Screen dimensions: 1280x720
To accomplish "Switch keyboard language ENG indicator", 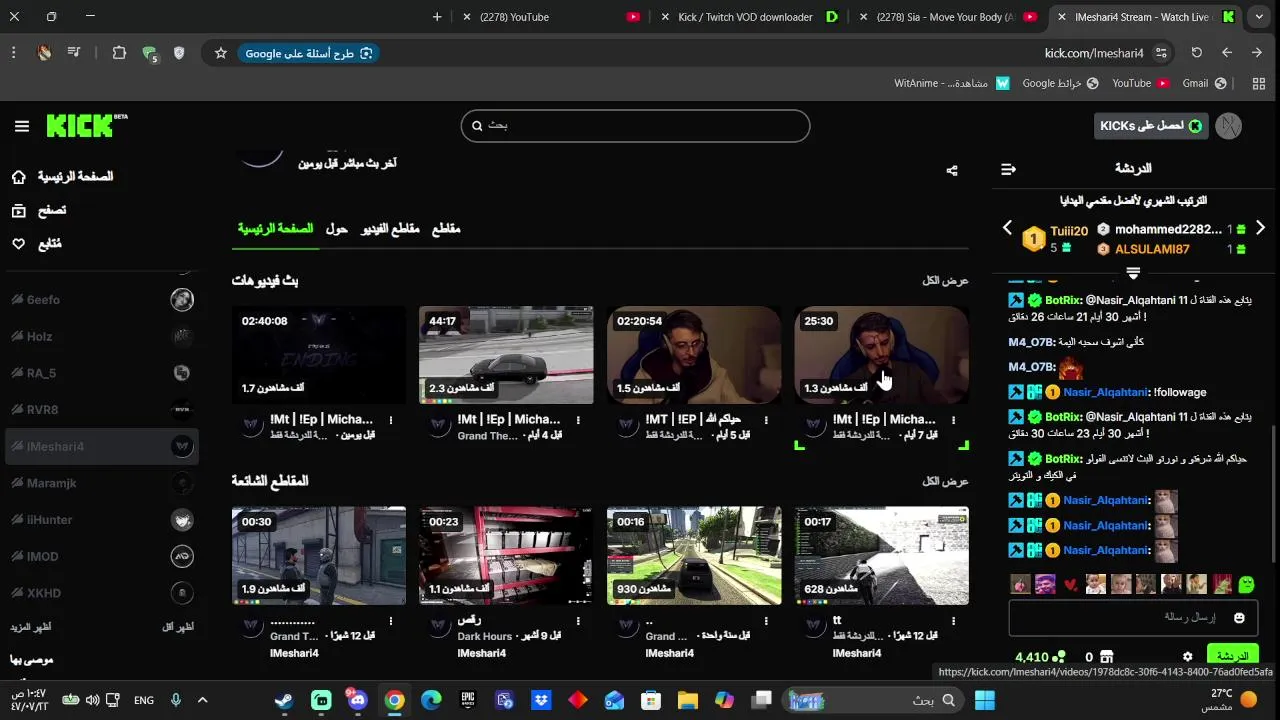I will tap(144, 700).
